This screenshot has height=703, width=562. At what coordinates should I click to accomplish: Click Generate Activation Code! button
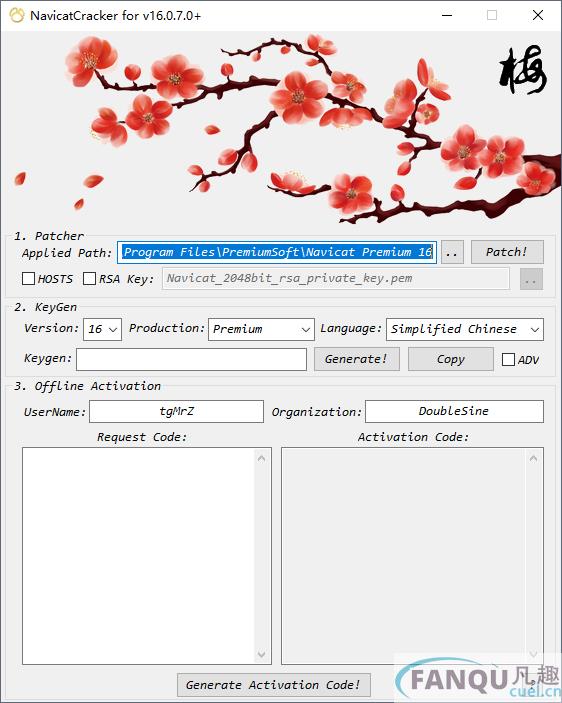pyautogui.click(x=274, y=685)
